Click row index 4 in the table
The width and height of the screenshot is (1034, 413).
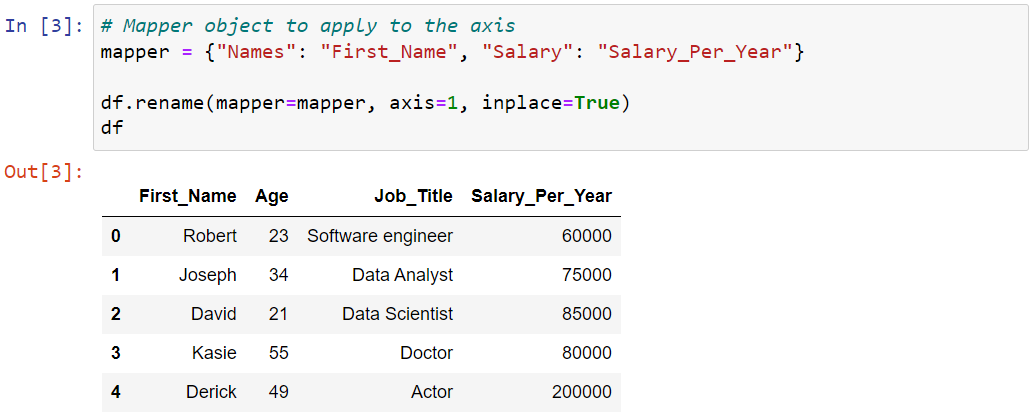pyautogui.click(x=116, y=392)
